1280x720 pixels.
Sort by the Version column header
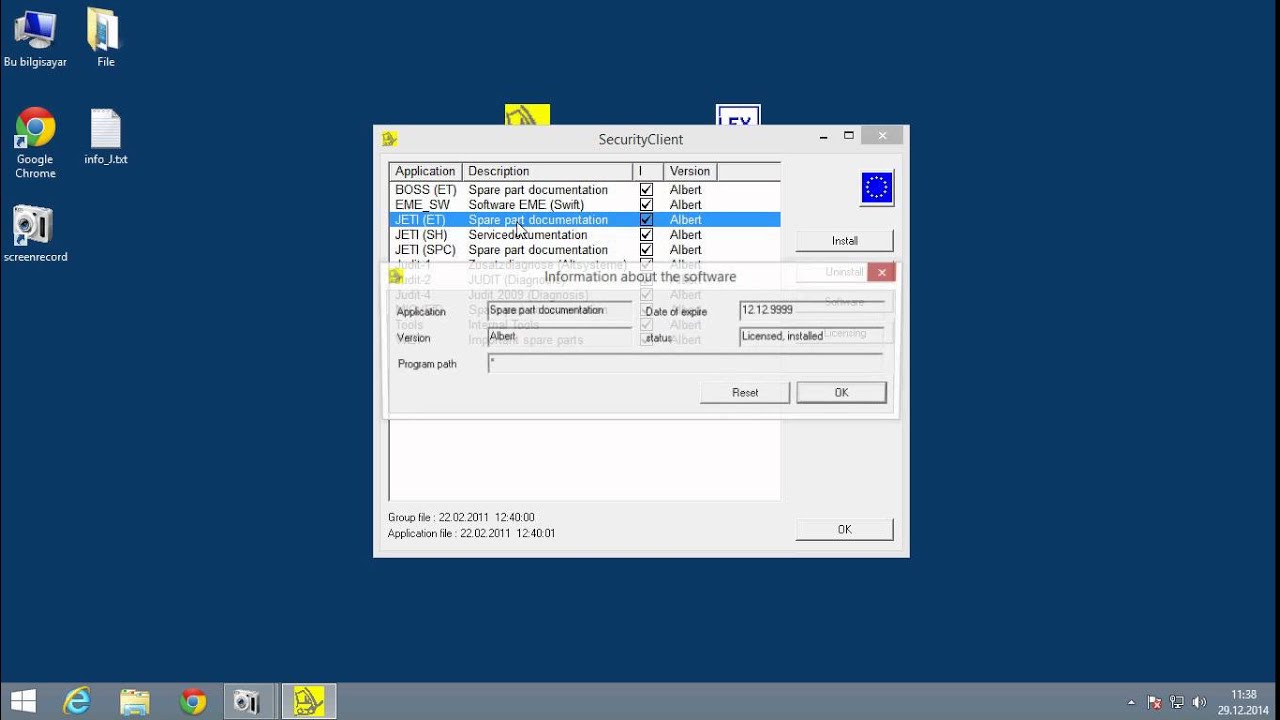pyautogui.click(x=690, y=171)
